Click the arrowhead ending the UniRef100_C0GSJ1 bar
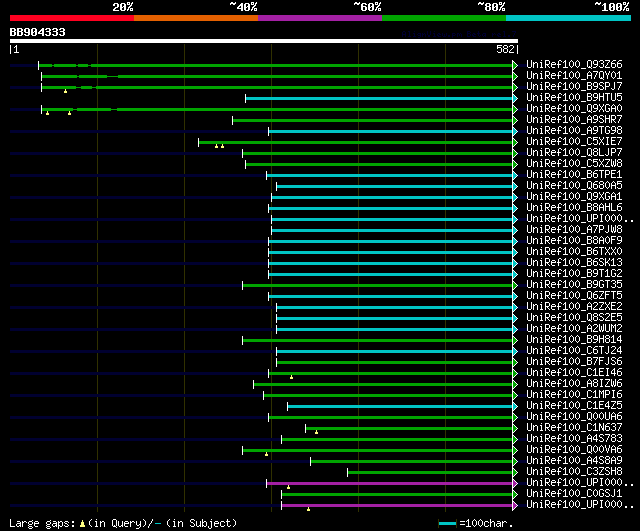This screenshot has height=531, width=640. point(515,495)
